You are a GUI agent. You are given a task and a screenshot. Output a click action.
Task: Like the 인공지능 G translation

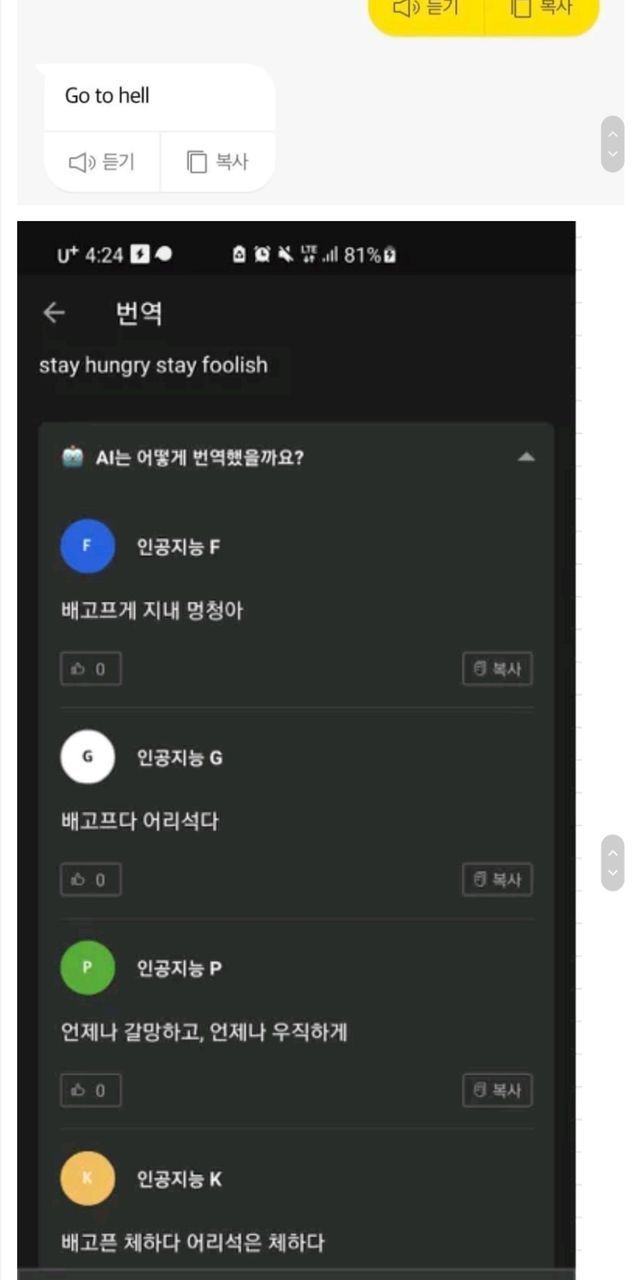point(91,880)
